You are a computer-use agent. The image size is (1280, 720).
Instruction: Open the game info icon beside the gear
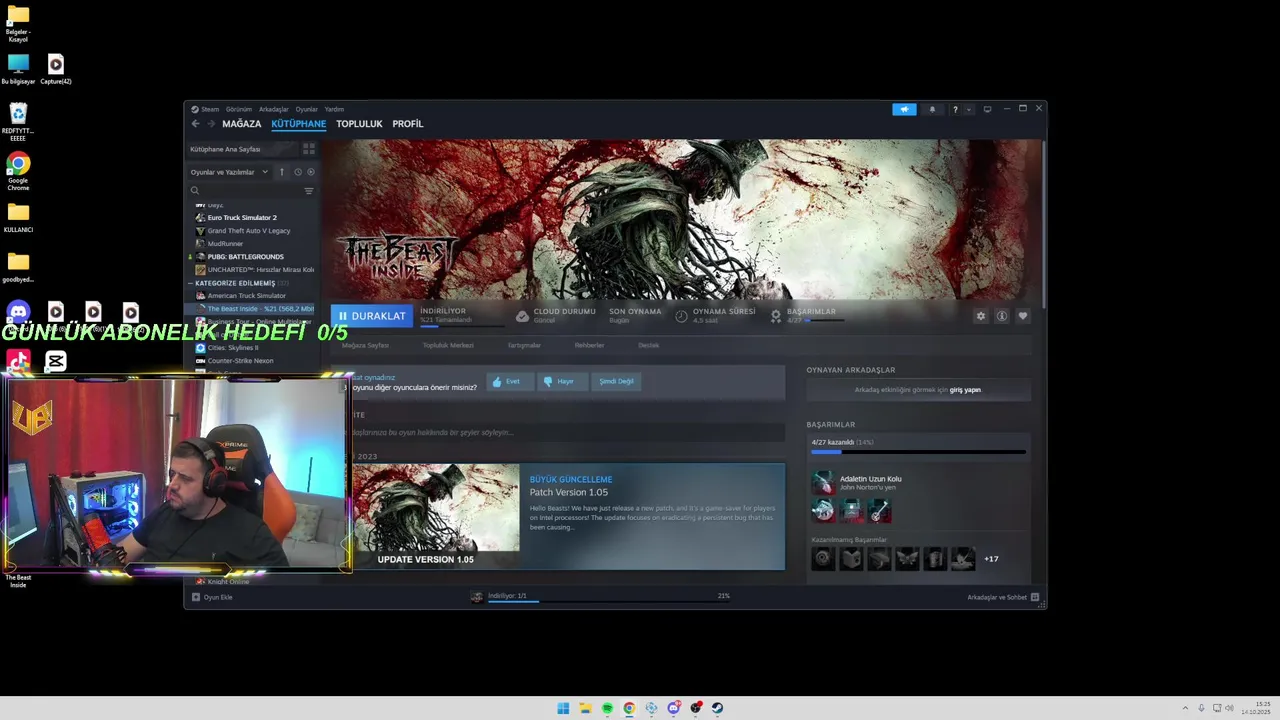1002,316
